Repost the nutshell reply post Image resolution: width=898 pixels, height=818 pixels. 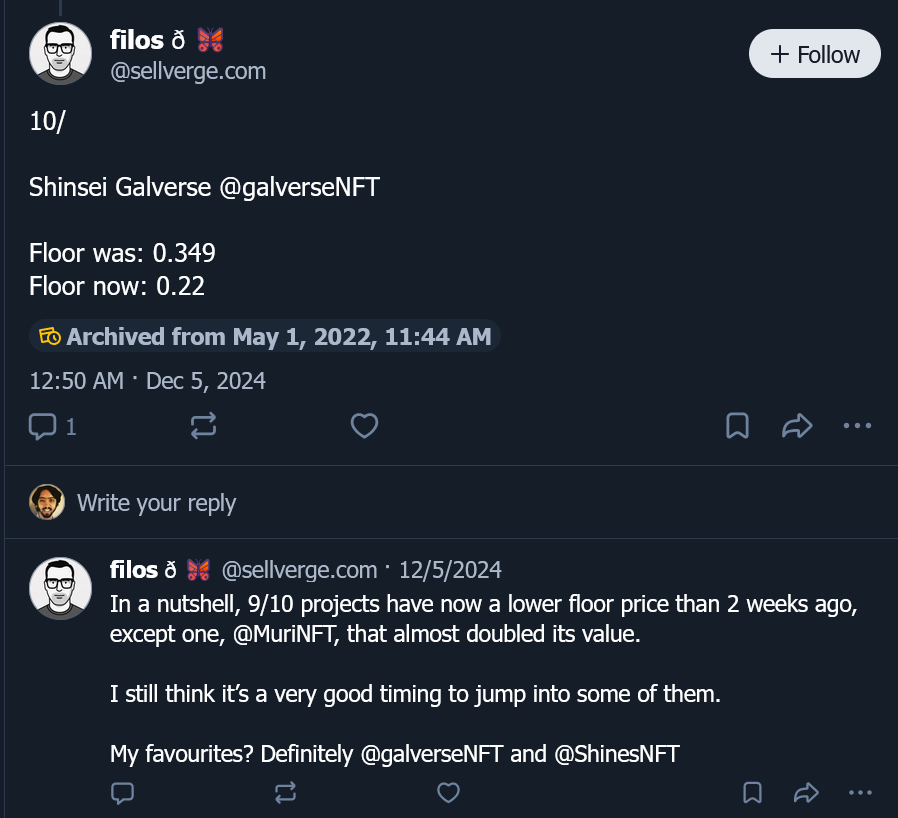pyautogui.click(x=285, y=793)
